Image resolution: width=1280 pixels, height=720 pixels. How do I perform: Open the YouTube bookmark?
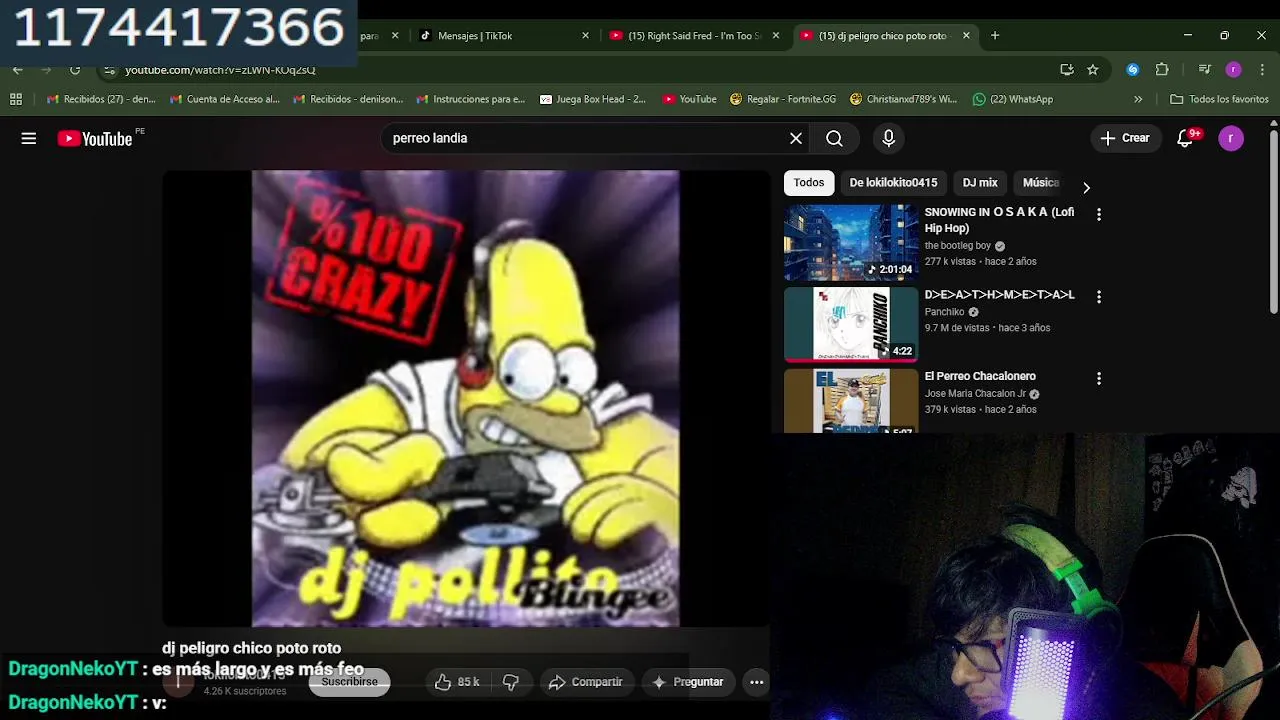tap(689, 99)
